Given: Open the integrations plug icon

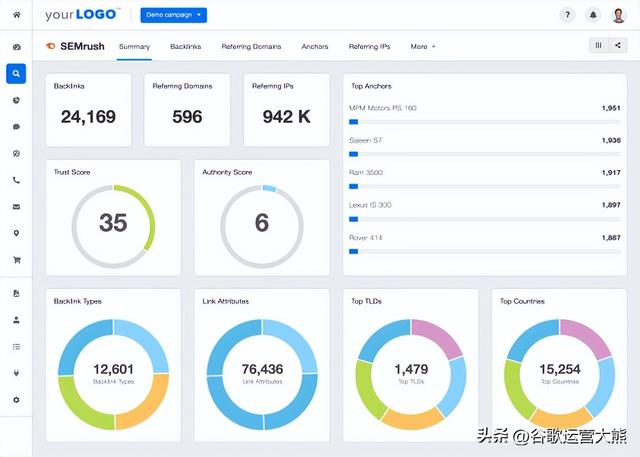Looking at the screenshot, I should pos(16,373).
